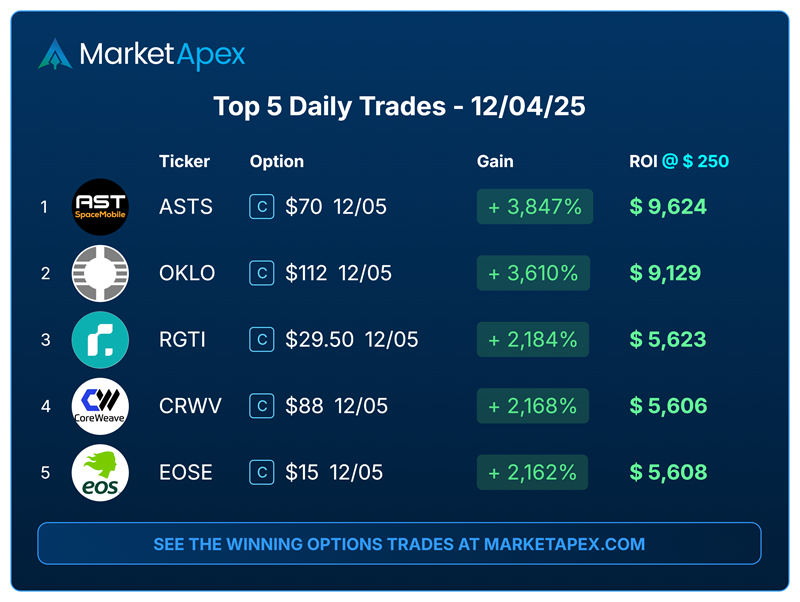Viewport: 800px width, 602px height.
Task: Select the + 3,847% gain badge
Action: pyautogui.click(x=535, y=207)
